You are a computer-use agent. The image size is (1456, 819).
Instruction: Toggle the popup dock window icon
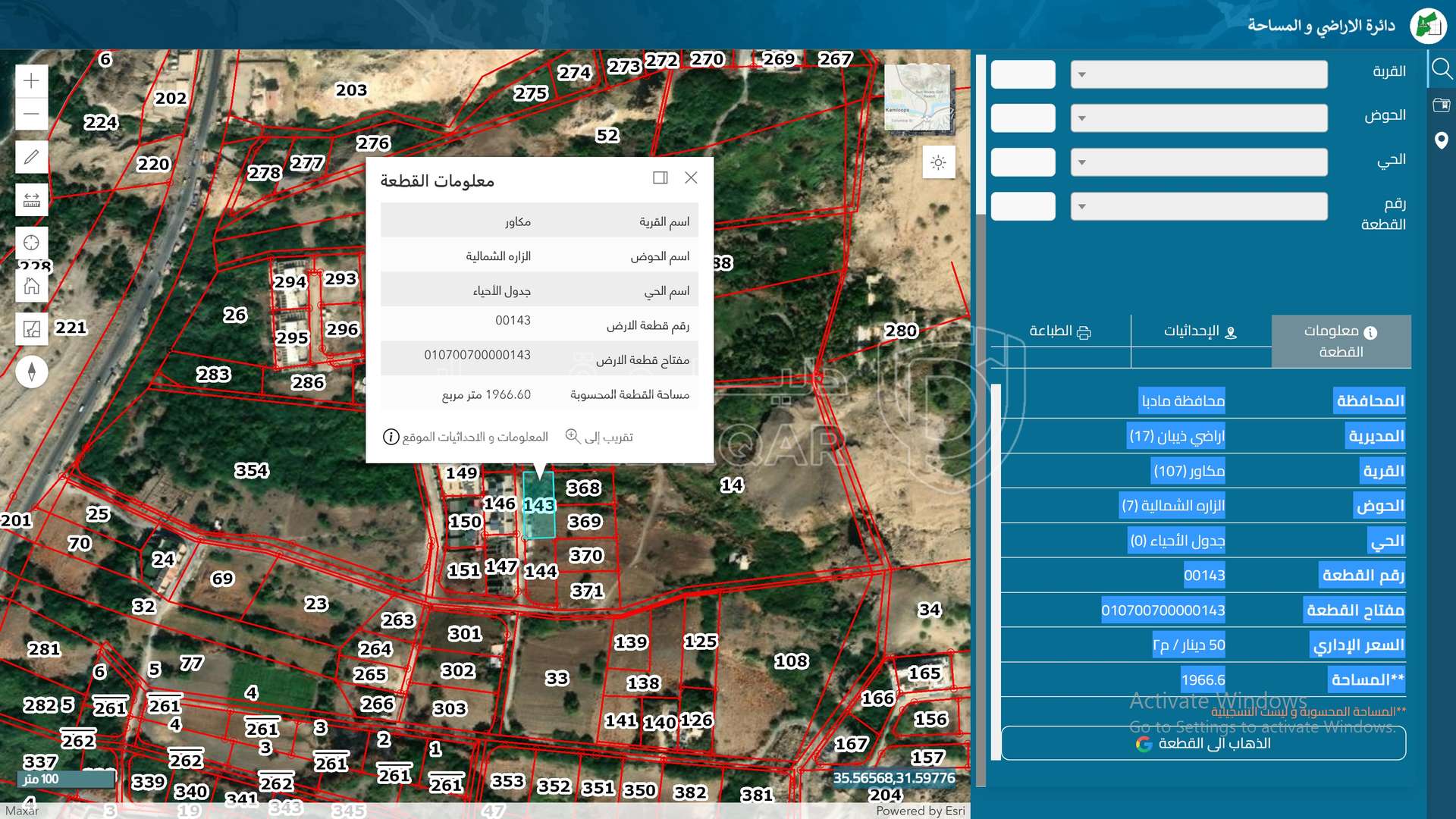tap(660, 177)
